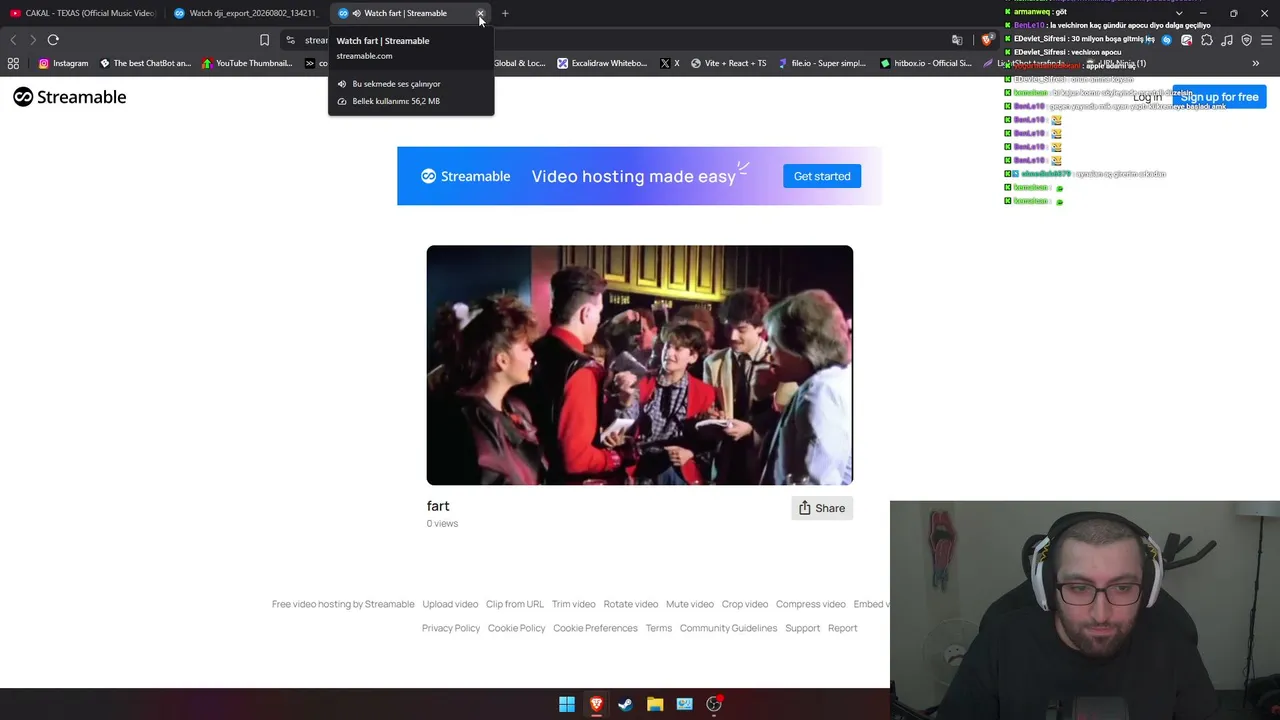Open the Support footer link

[x=803, y=628]
